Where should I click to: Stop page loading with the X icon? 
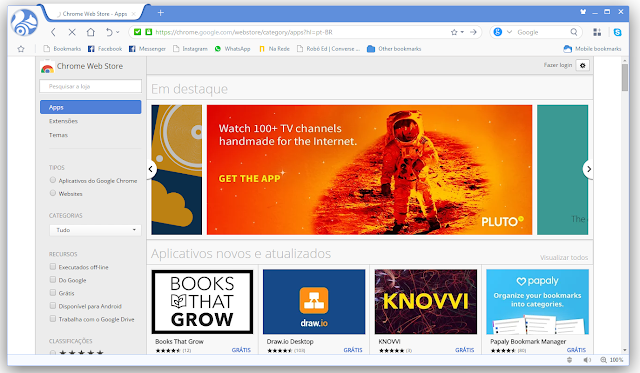click(72, 32)
